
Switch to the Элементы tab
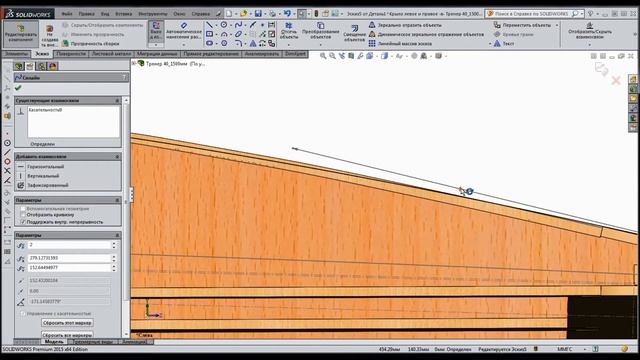pos(16,54)
